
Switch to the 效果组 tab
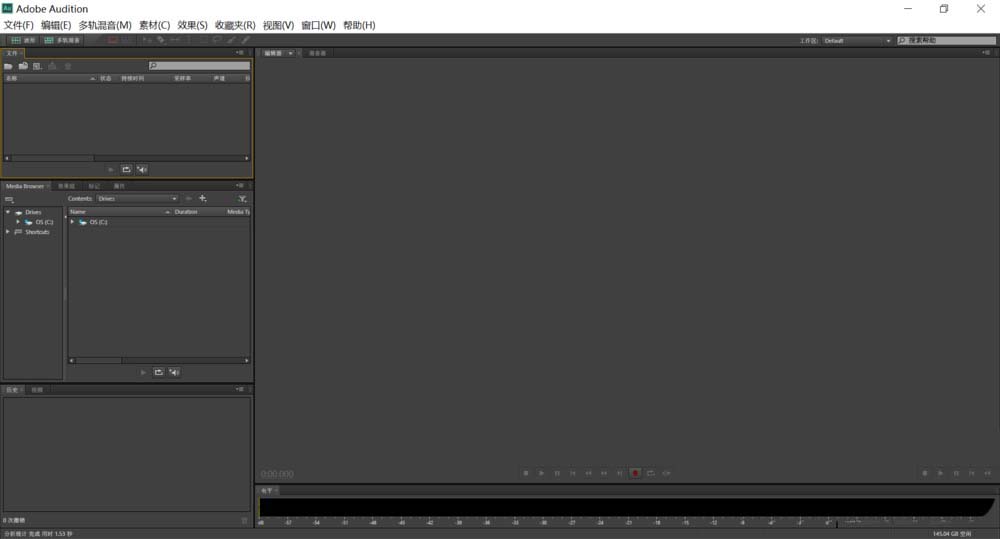[x=66, y=186]
